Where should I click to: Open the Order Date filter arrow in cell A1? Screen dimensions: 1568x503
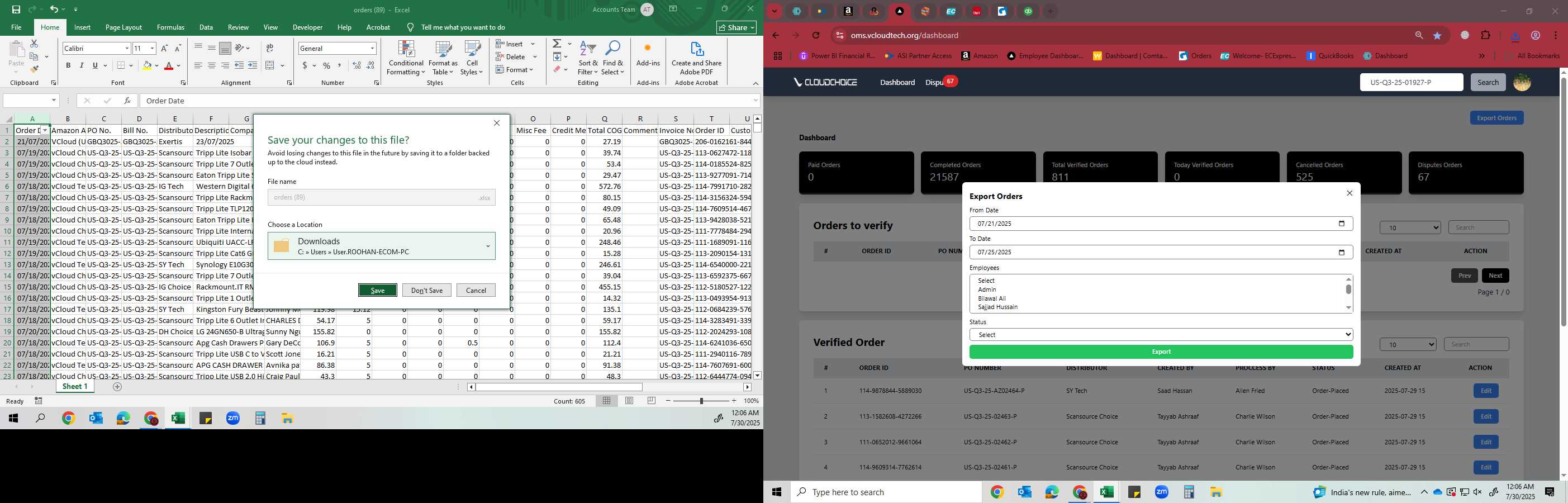(45, 130)
